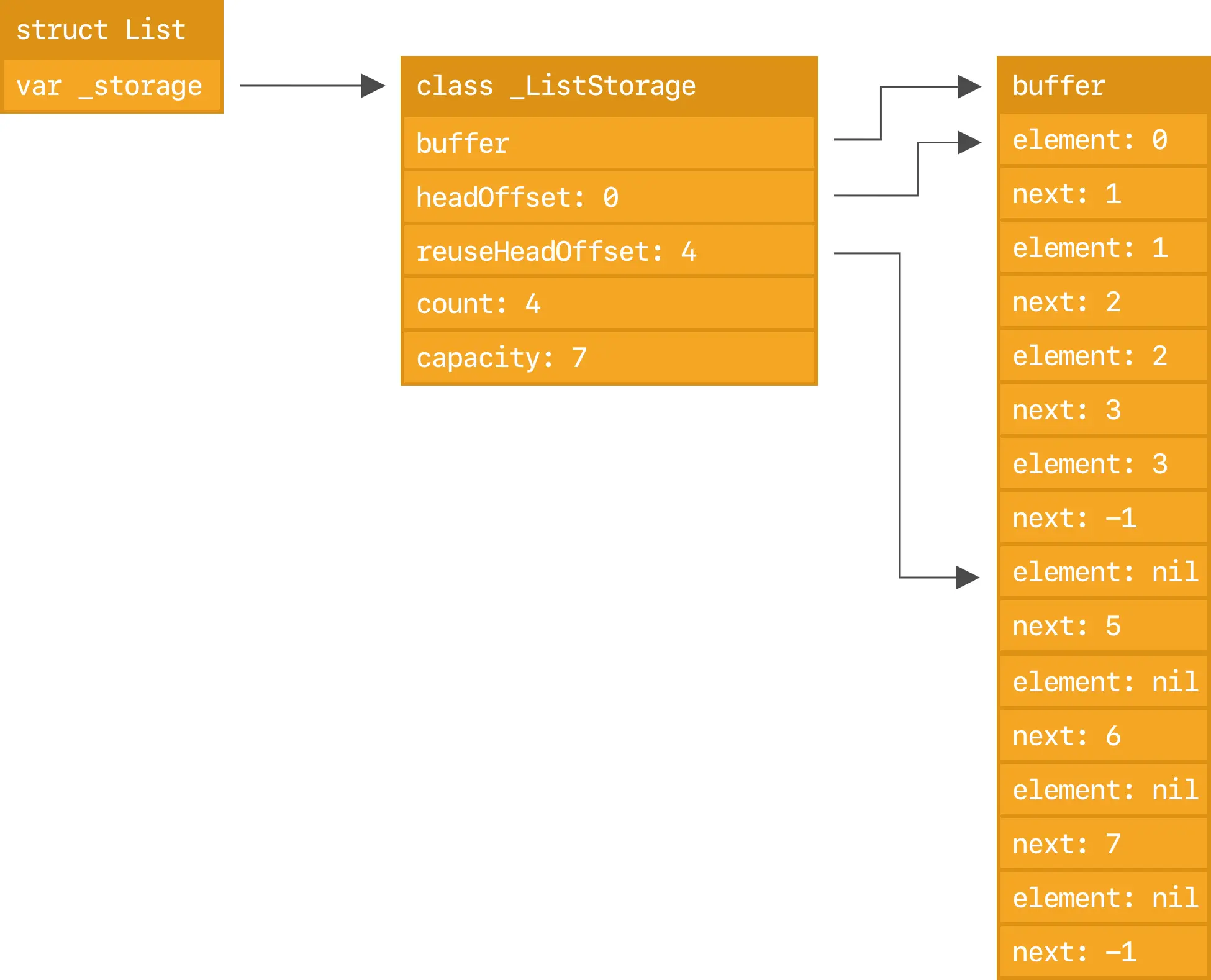Click the 'next: 6' cell
The width and height of the screenshot is (1211, 980).
tap(1103, 736)
